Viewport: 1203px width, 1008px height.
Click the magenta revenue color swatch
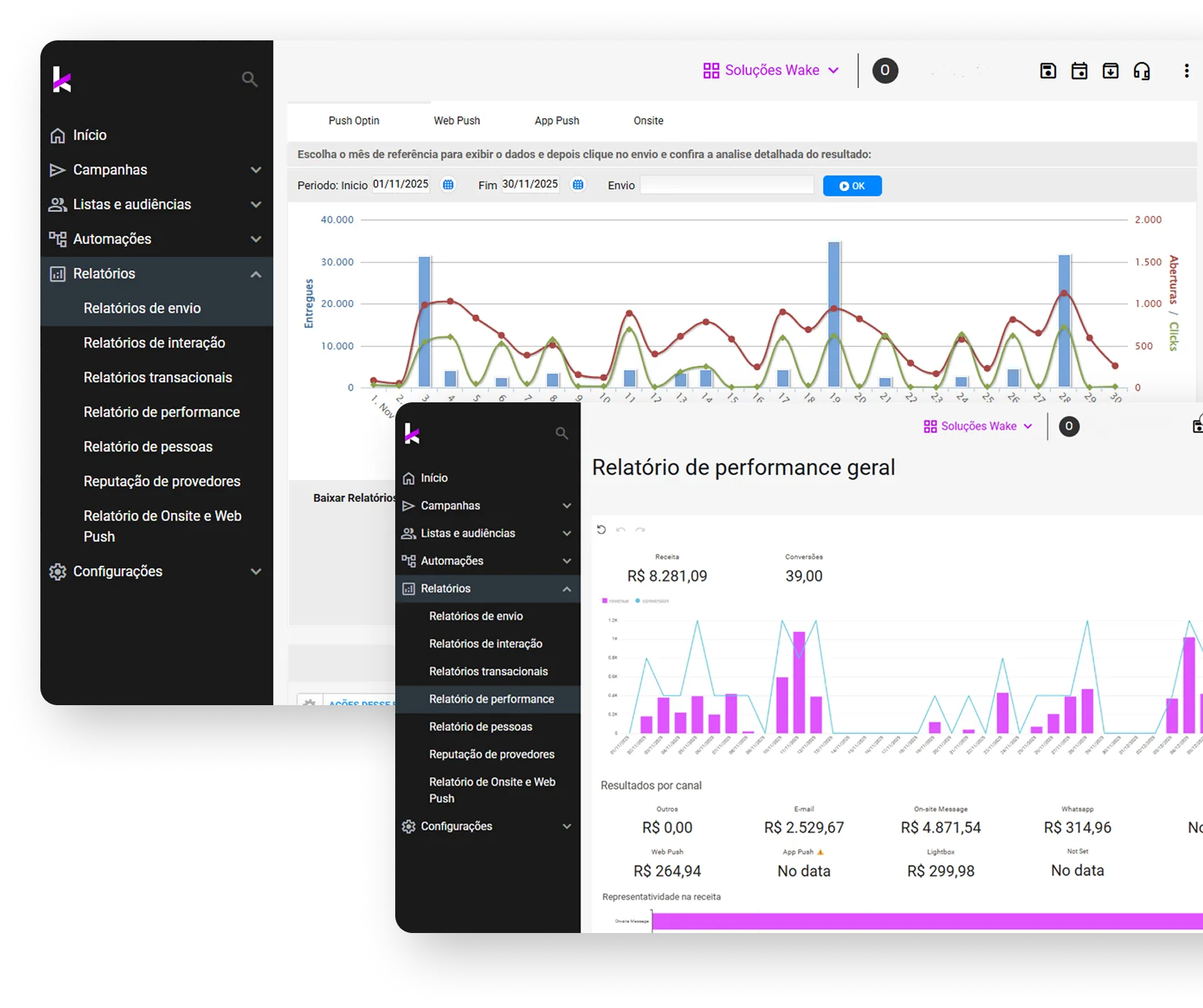(x=604, y=601)
